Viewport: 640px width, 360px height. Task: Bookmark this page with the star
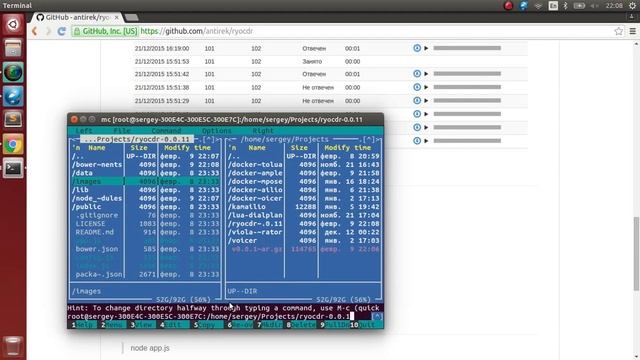618,31
